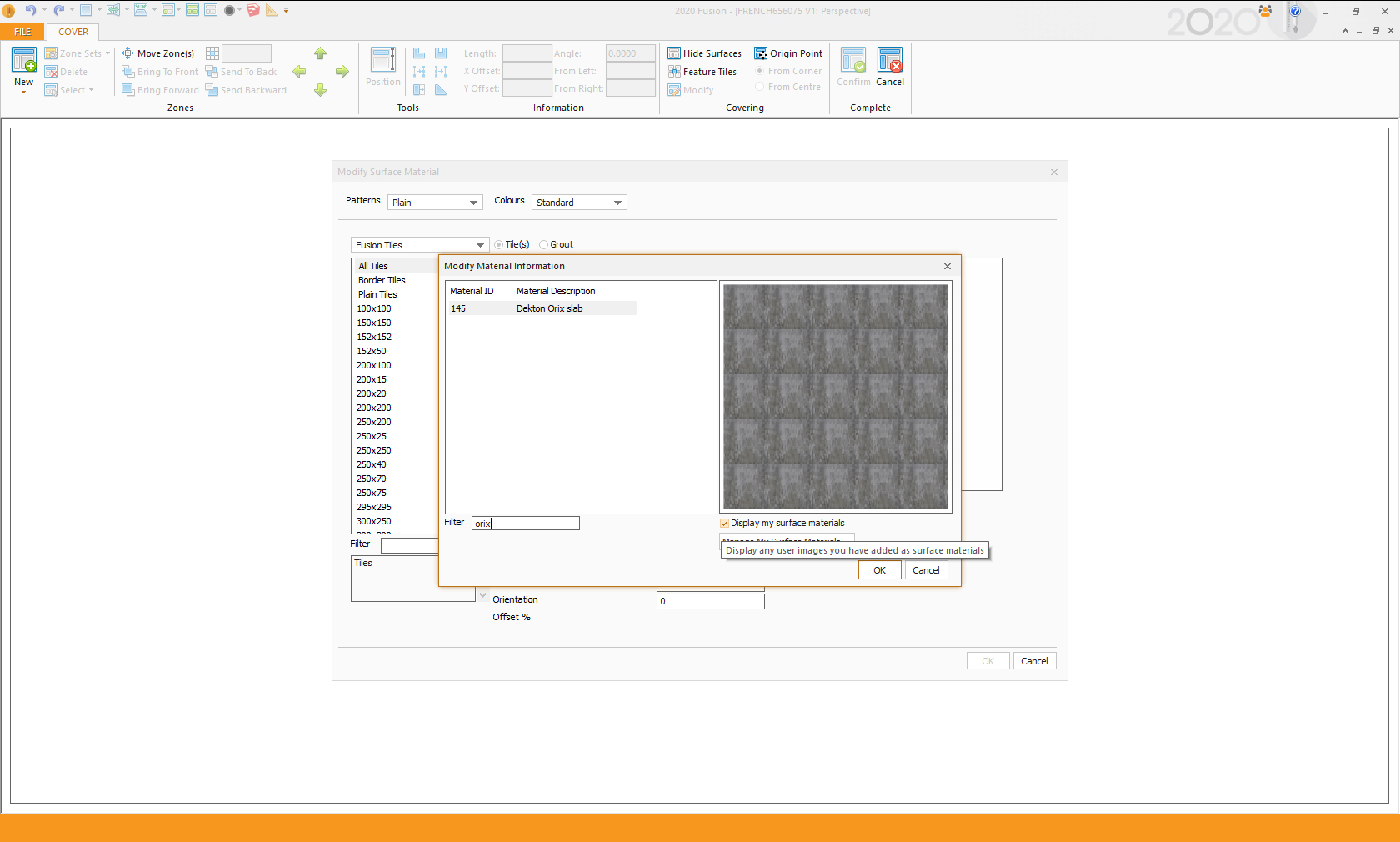Click the green up arrow icon
Image resolution: width=1400 pixels, height=842 pixels.
click(320, 53)
